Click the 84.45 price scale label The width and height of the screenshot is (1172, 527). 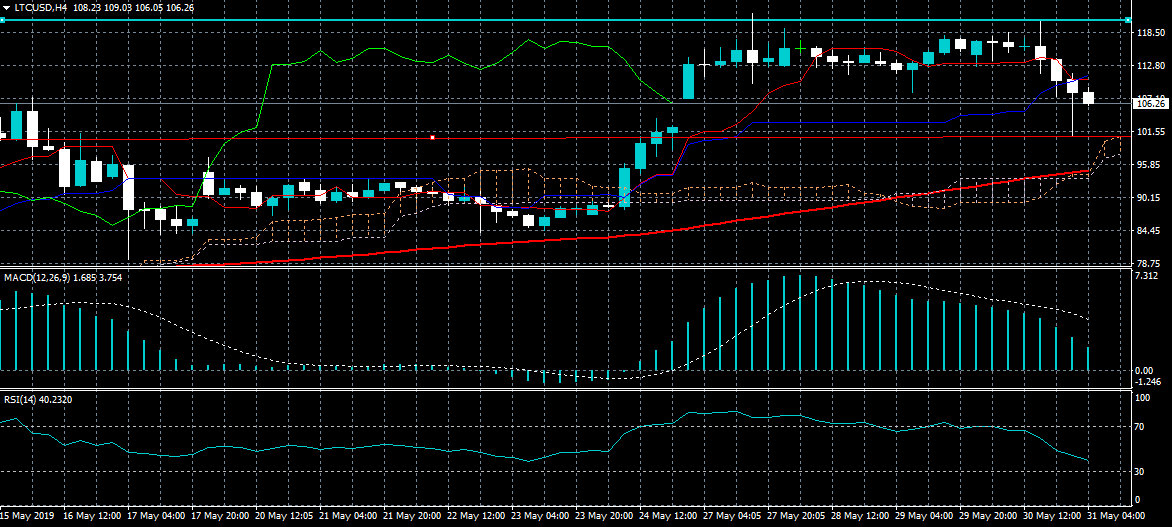pyautogui.click(x=1150, y=231)
